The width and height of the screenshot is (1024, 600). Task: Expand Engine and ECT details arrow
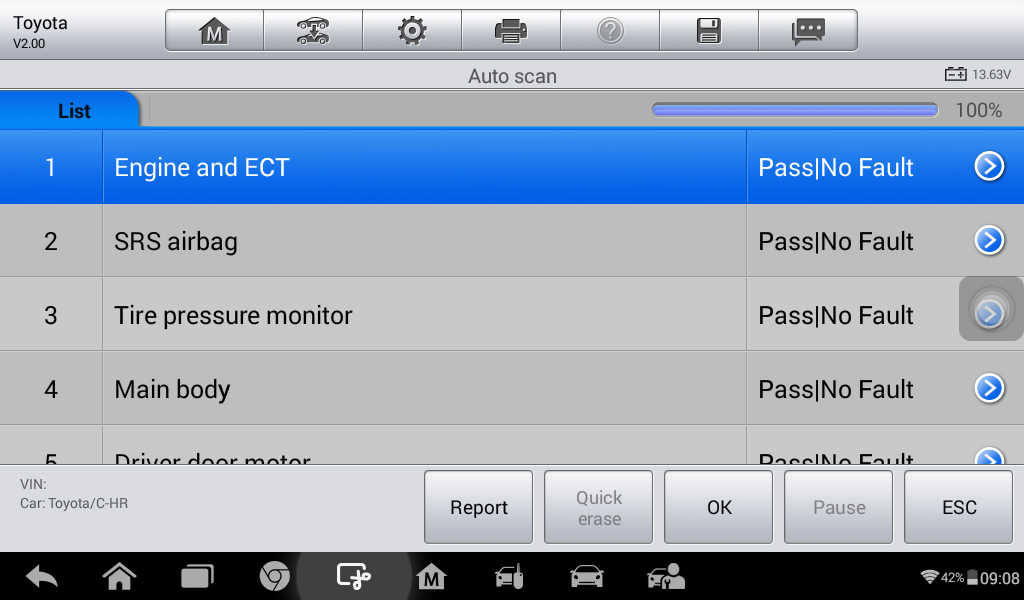click(989, 167)
